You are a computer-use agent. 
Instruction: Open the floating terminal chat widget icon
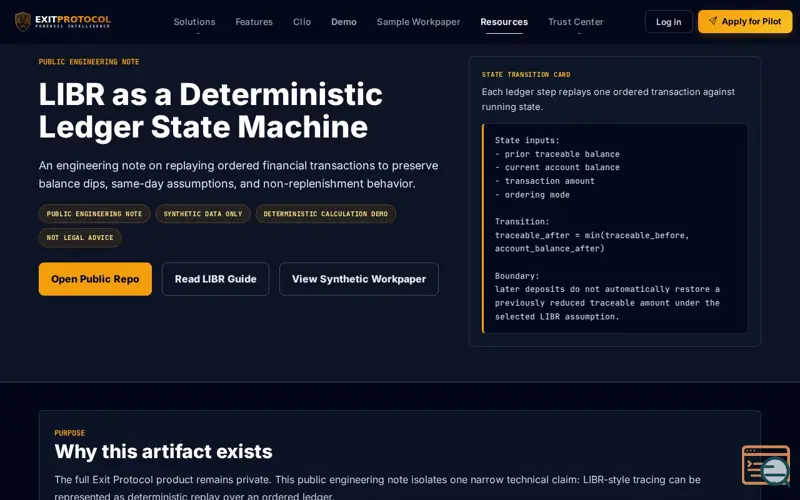click(766, 465)
